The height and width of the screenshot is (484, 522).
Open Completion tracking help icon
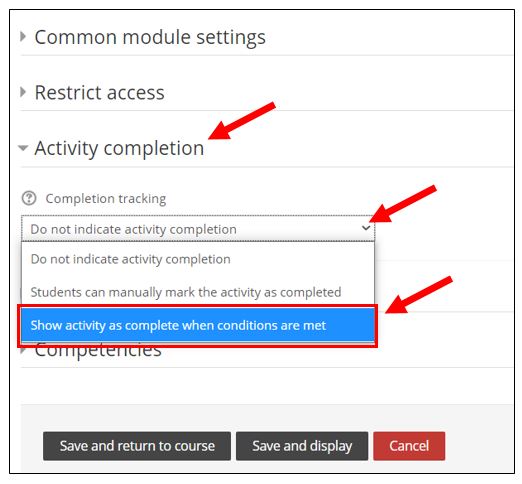click(29, 199)
